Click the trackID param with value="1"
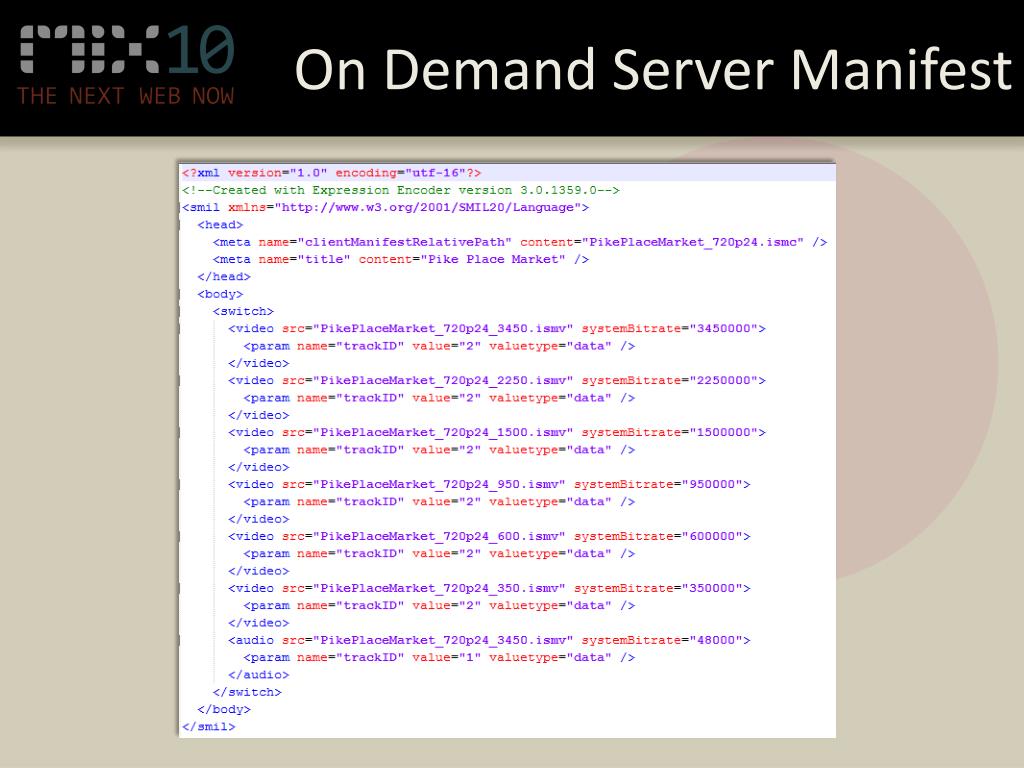Screen dimensions: 1024x768 439,658
